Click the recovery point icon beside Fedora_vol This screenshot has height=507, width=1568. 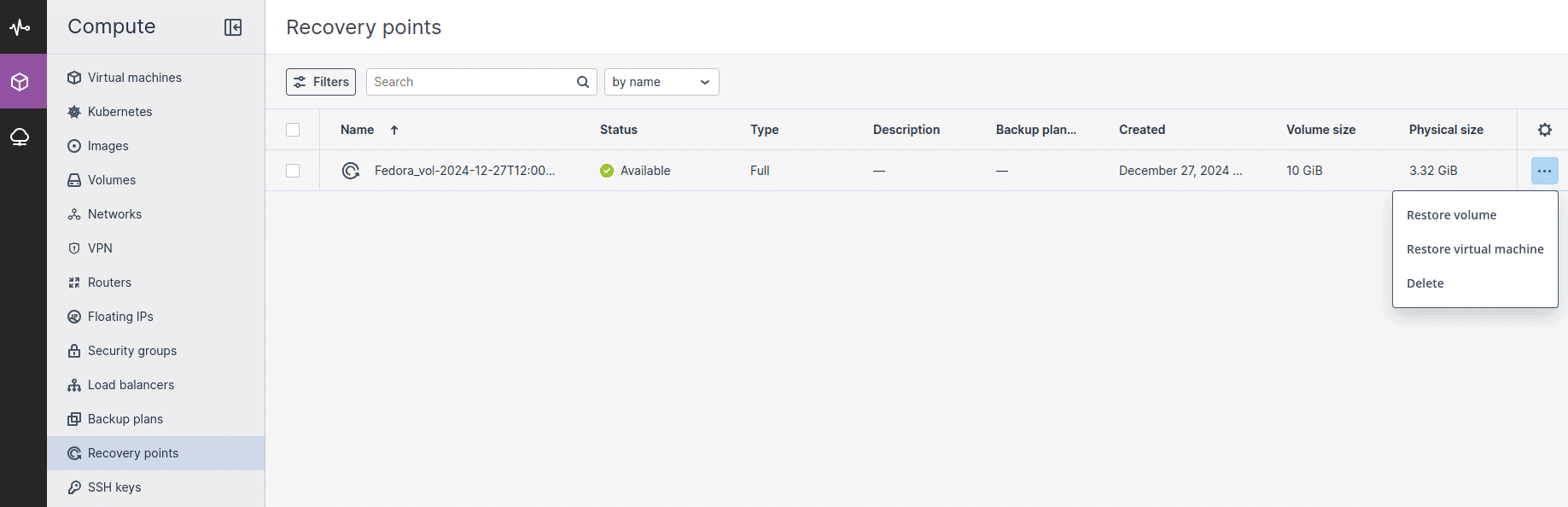coord(350,171)
